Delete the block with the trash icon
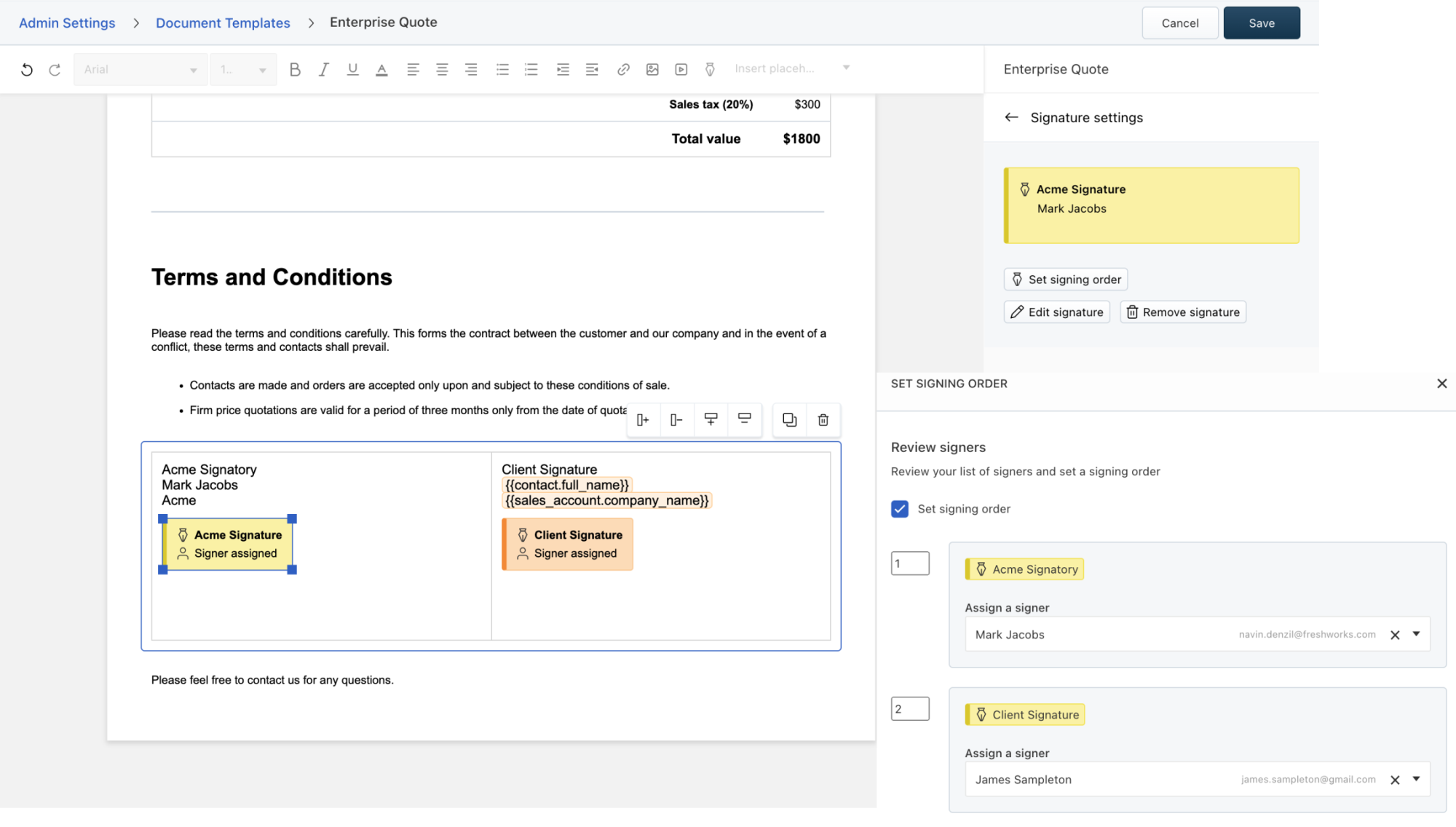This screenshot has height=827, width=1456. click(823, 420)
